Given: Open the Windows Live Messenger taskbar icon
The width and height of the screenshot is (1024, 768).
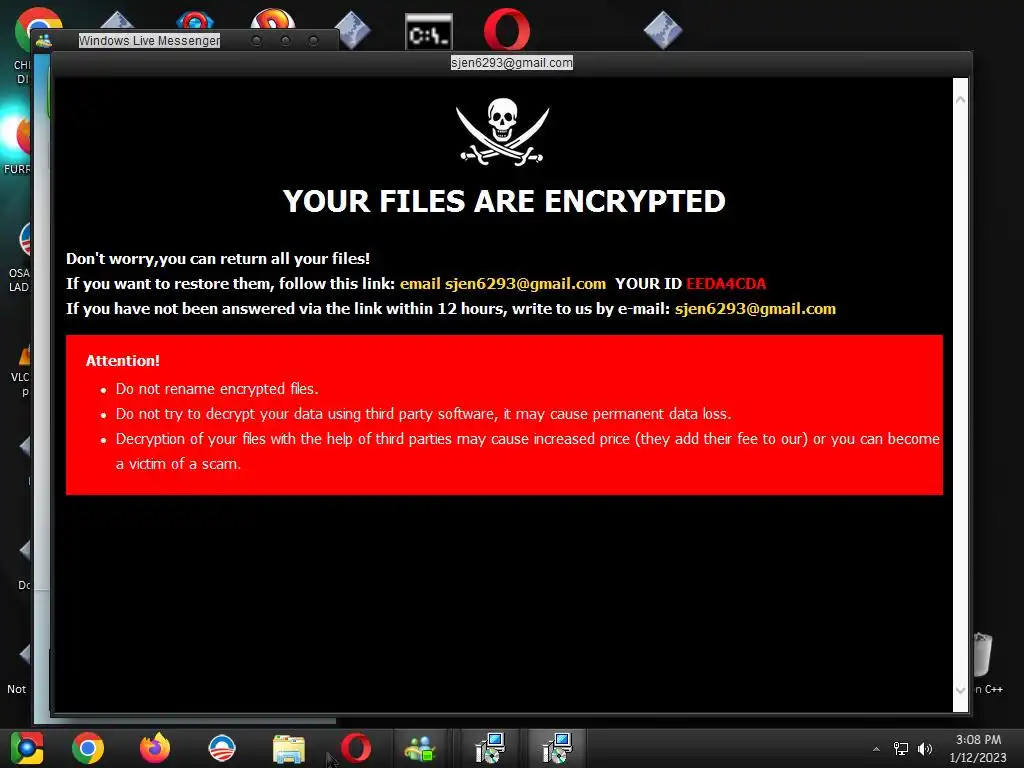Looking at the screenshot, I should pyautogui.click(x=420, y=748).
